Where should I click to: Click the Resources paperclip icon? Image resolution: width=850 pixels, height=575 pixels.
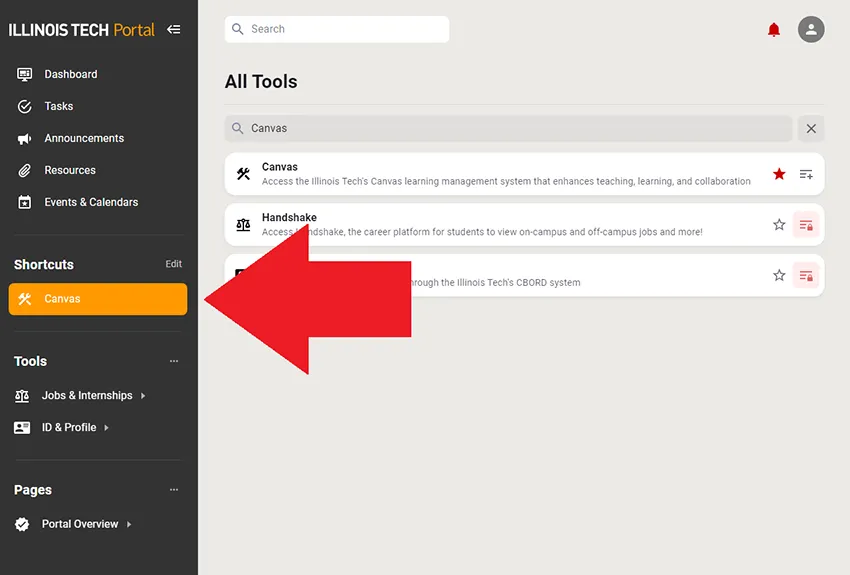point(24,171)
